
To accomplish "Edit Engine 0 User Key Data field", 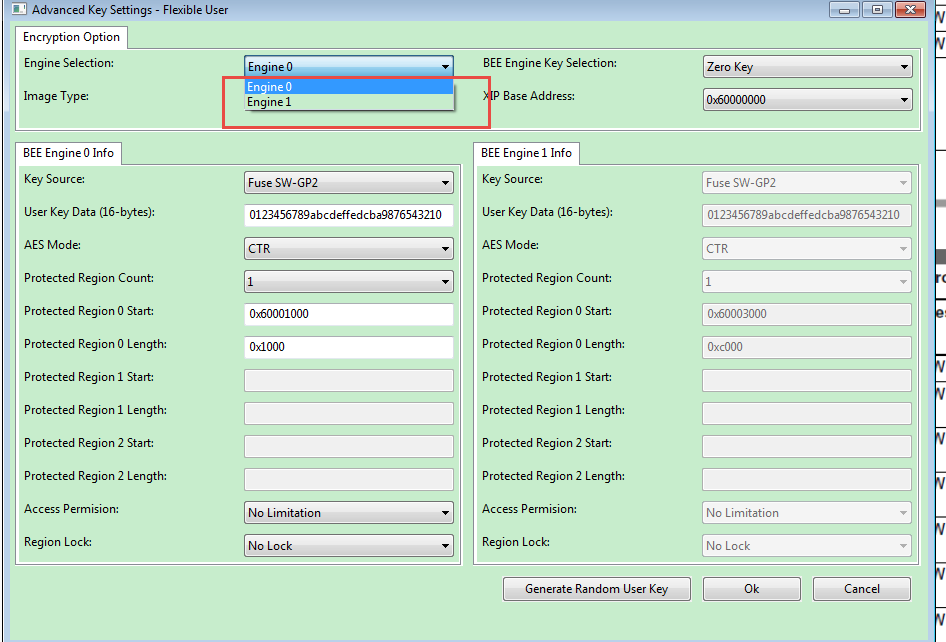I will [x=349, y=215].
